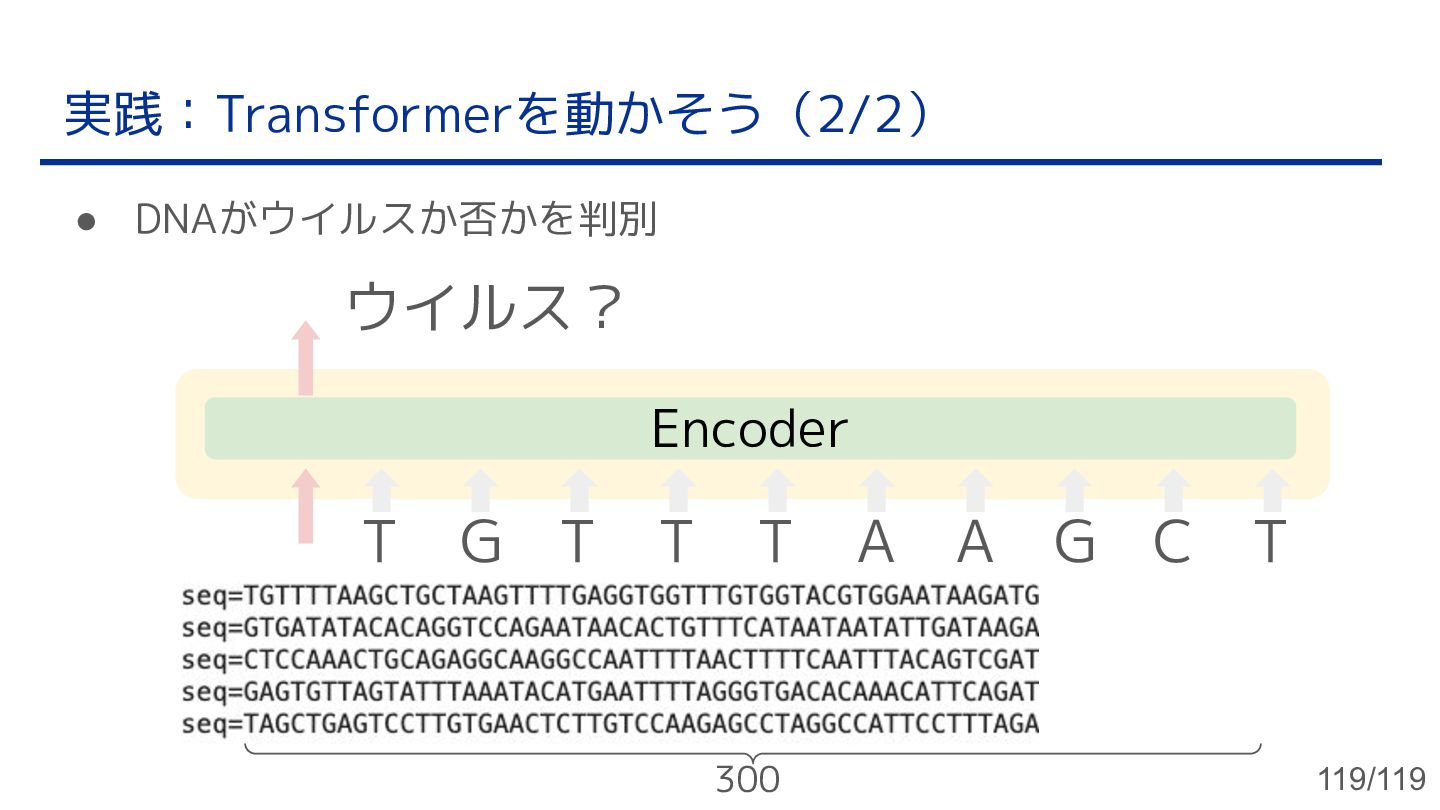Click the gray arrow above the first letter T
1440x810 pixels.
tap(381, 490)
